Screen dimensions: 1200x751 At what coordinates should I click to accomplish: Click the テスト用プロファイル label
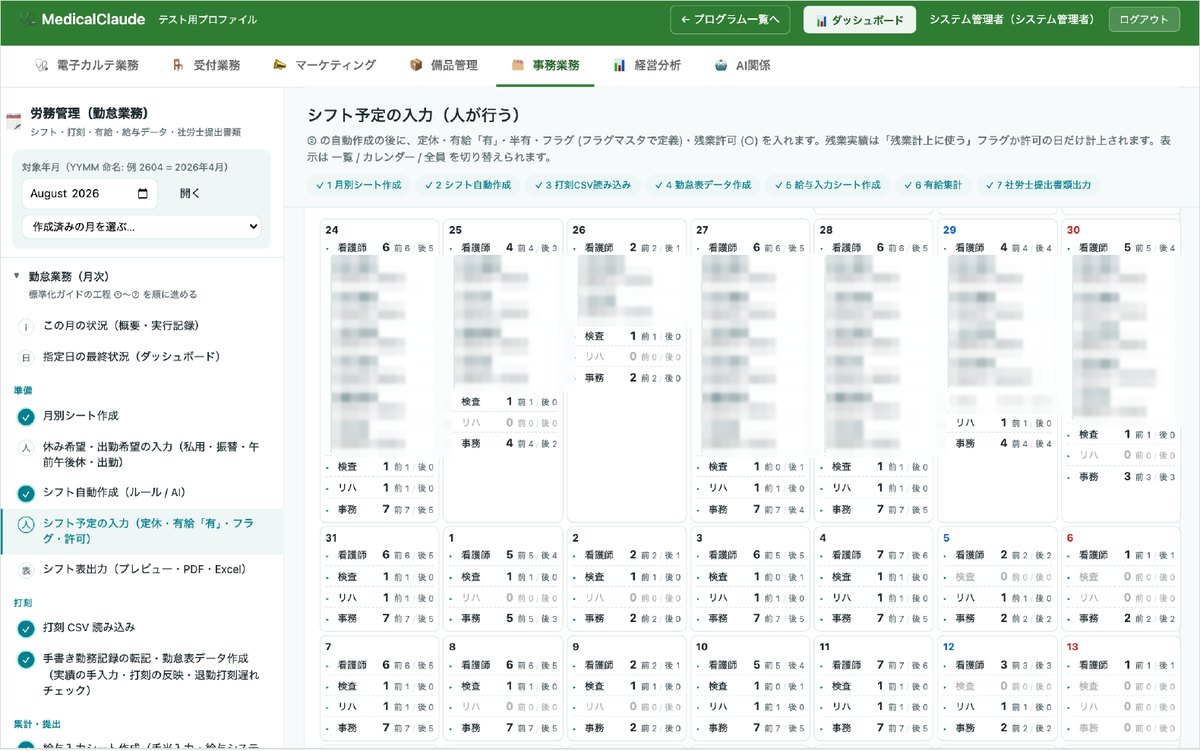tap(207, 20)
